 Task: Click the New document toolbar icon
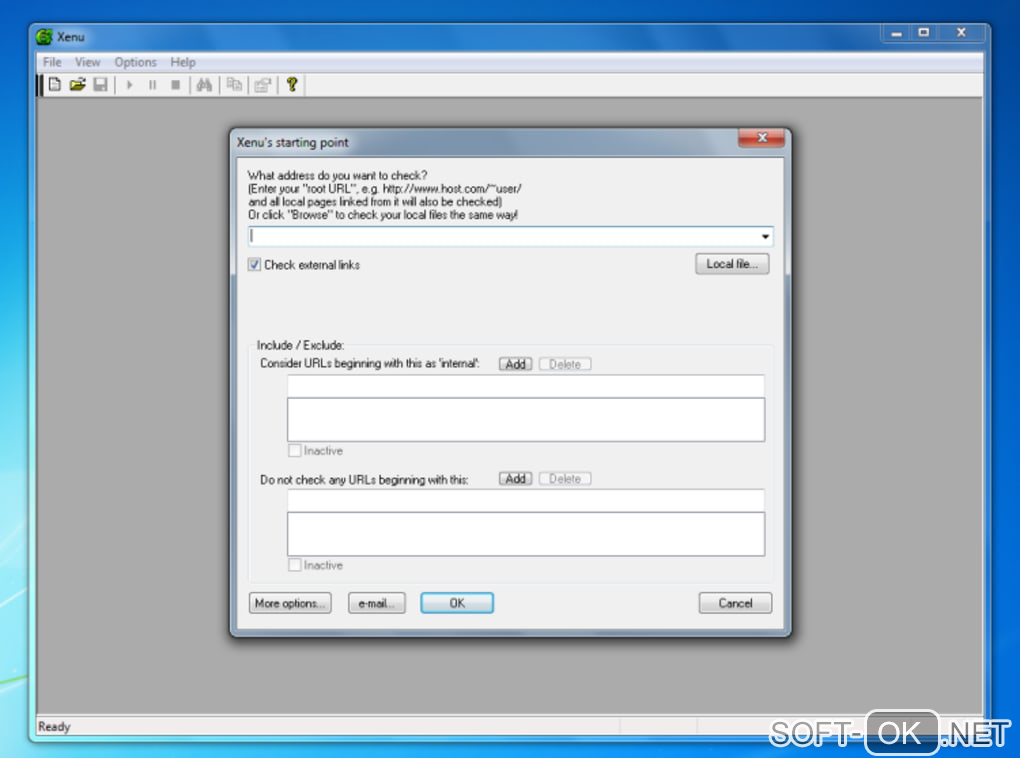pos(55,85)
